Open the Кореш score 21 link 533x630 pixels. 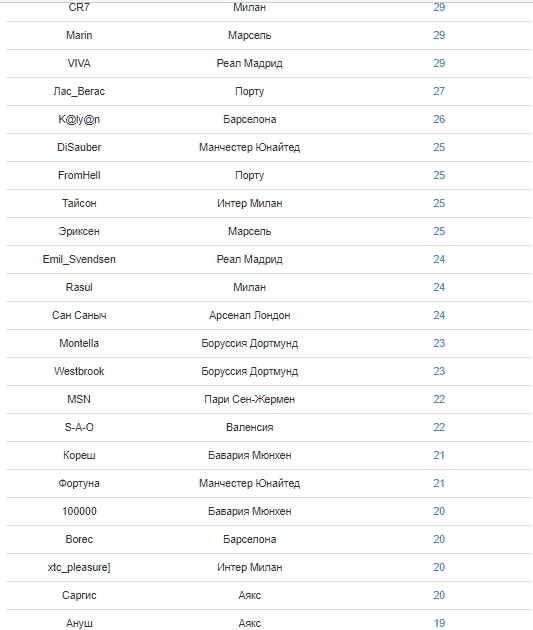point(439,456)
